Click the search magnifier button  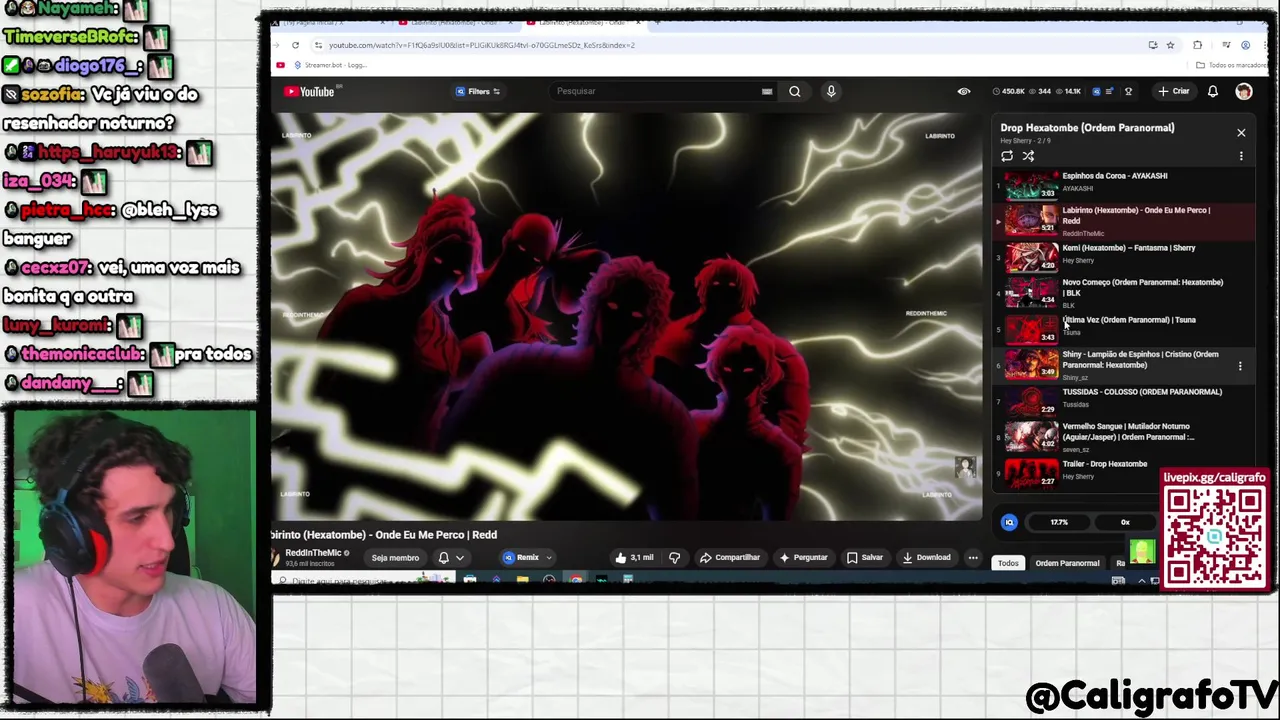(795, 91)
